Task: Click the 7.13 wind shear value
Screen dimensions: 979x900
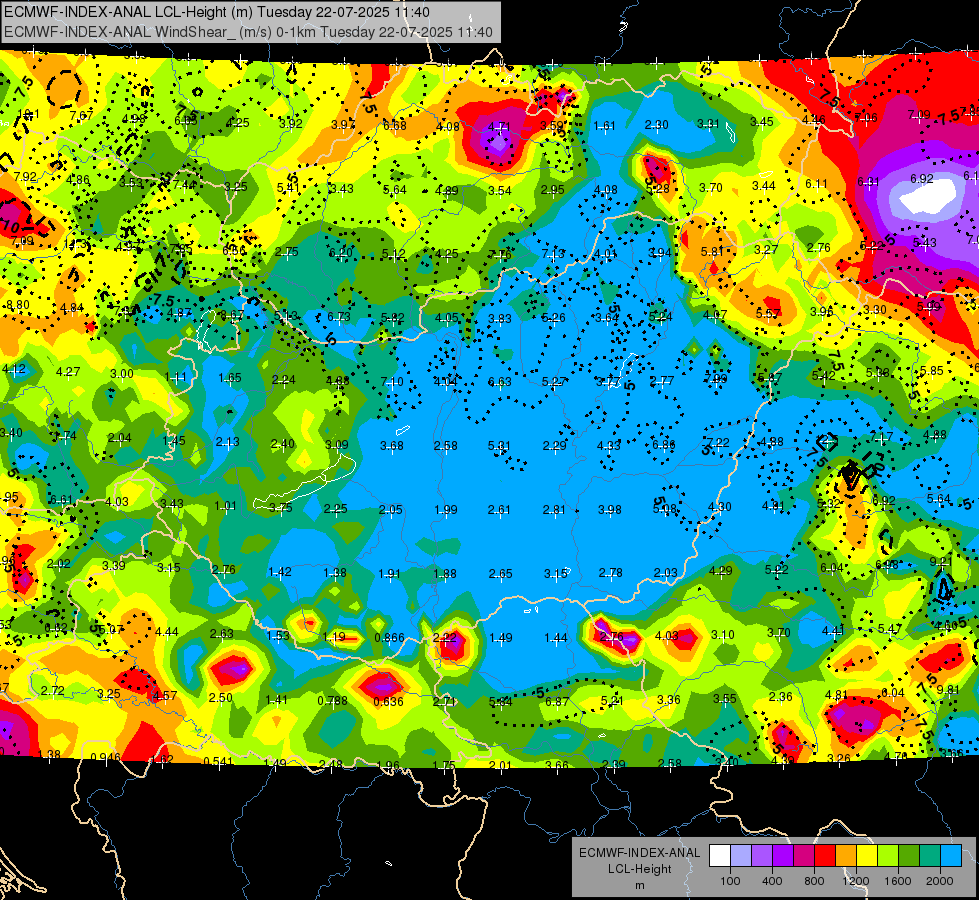Action: click(x=553, y=254)
